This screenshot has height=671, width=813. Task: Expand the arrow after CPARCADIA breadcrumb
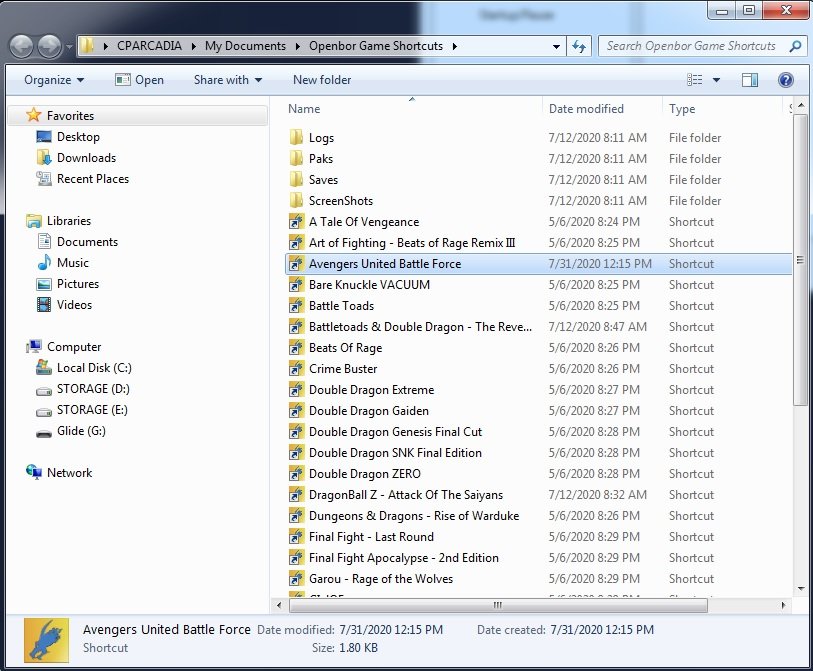[194, 46]
